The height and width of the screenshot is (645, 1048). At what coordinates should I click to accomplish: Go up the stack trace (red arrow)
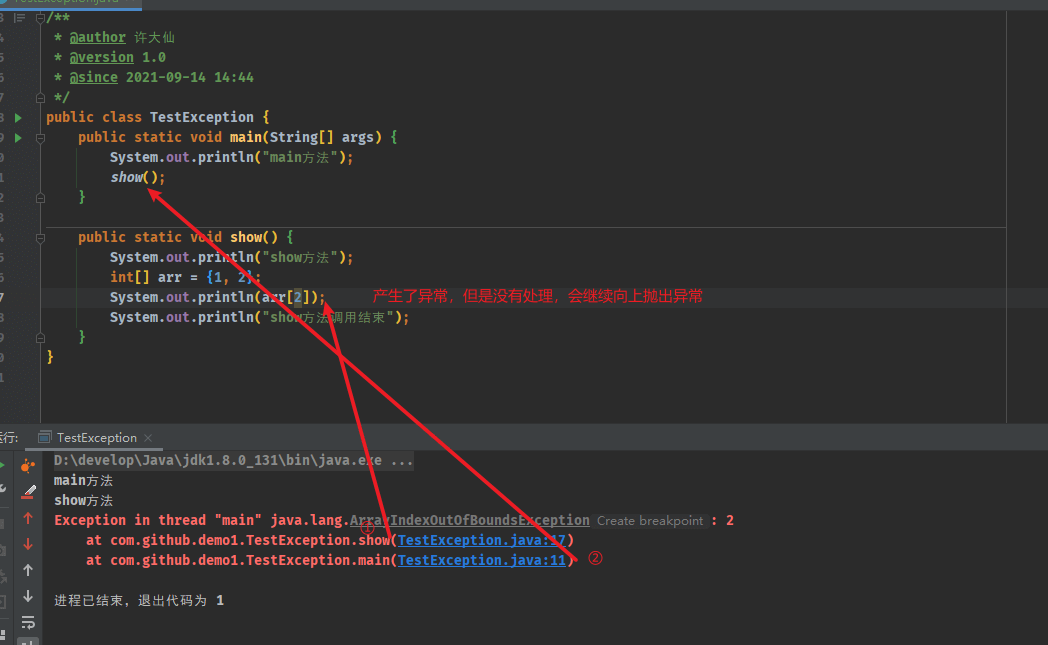[x=28, y=518]
